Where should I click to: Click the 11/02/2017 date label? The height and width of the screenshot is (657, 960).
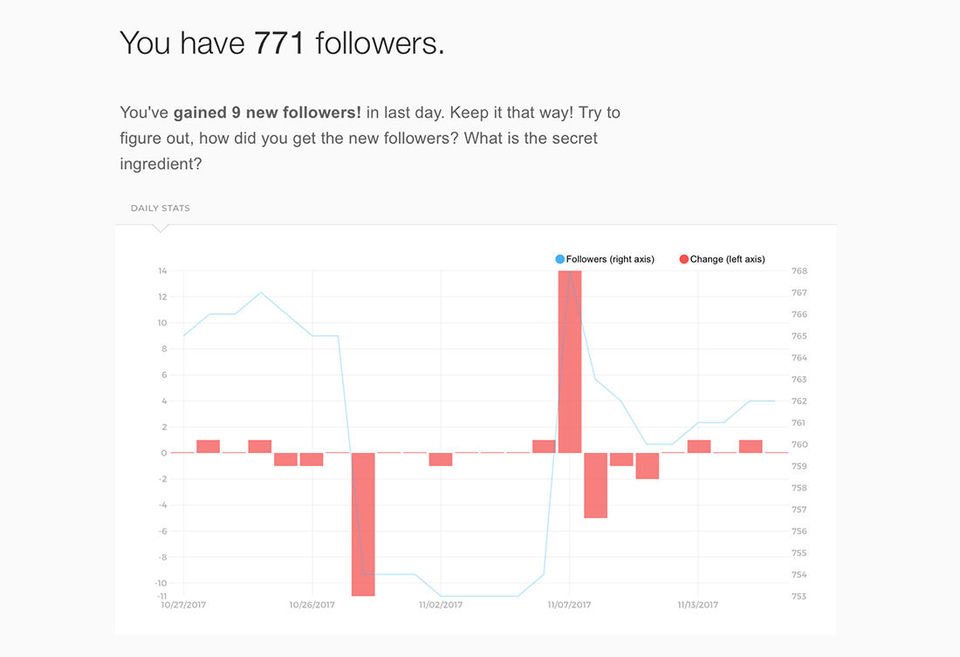[x=440, y=604]
